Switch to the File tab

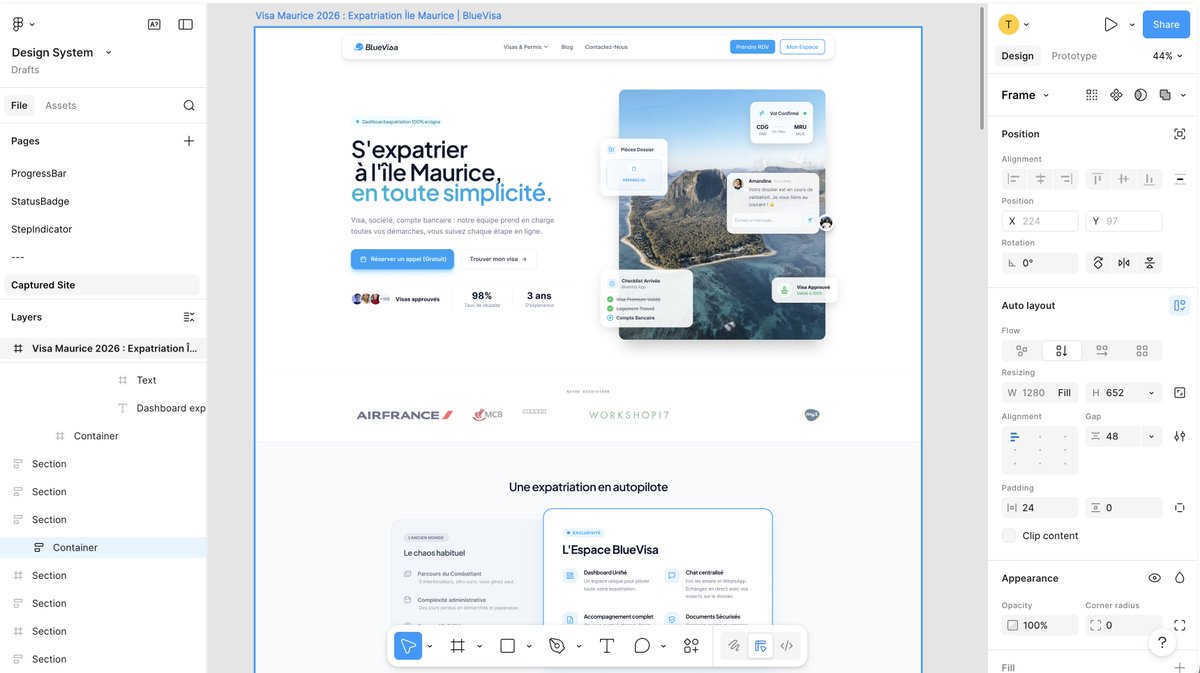[19, 105]
